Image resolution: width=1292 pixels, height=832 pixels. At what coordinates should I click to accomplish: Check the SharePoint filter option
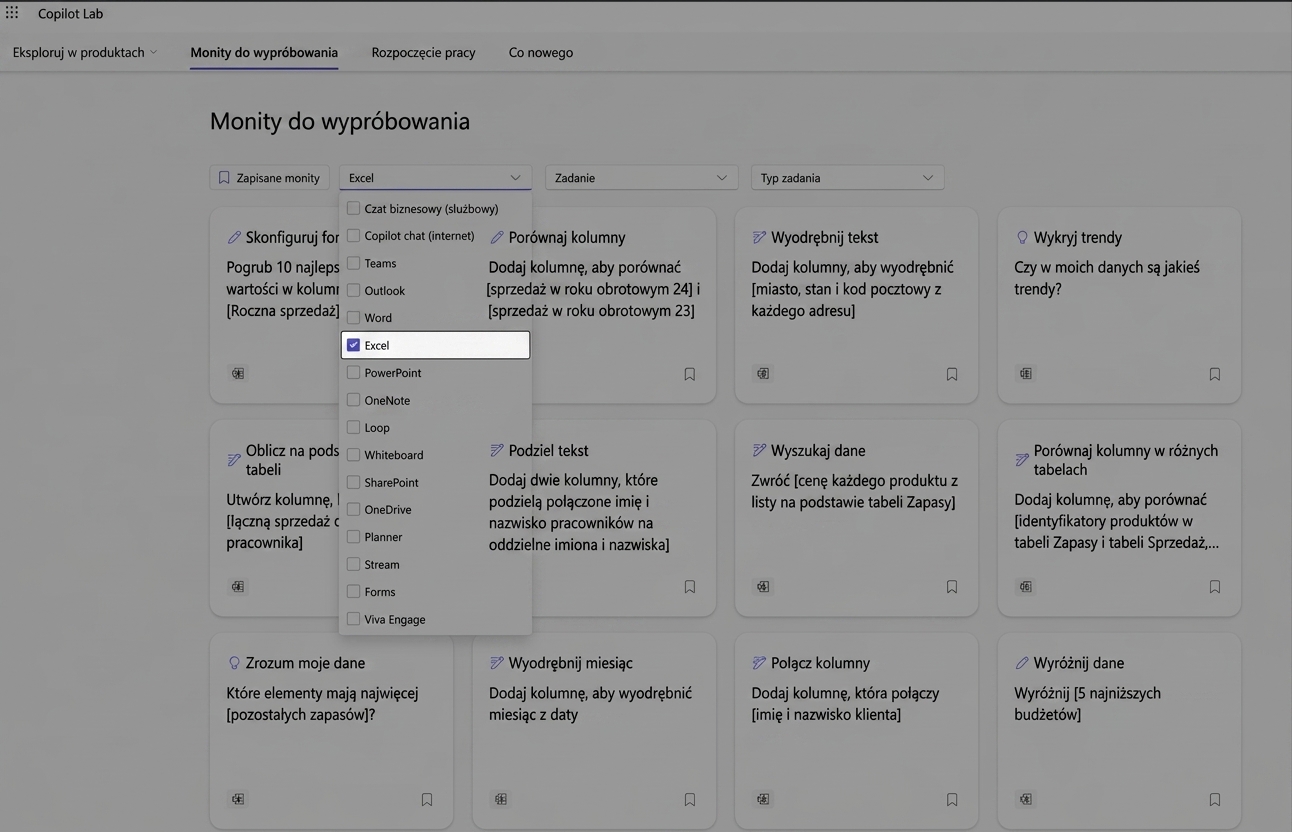click(353, 482)
